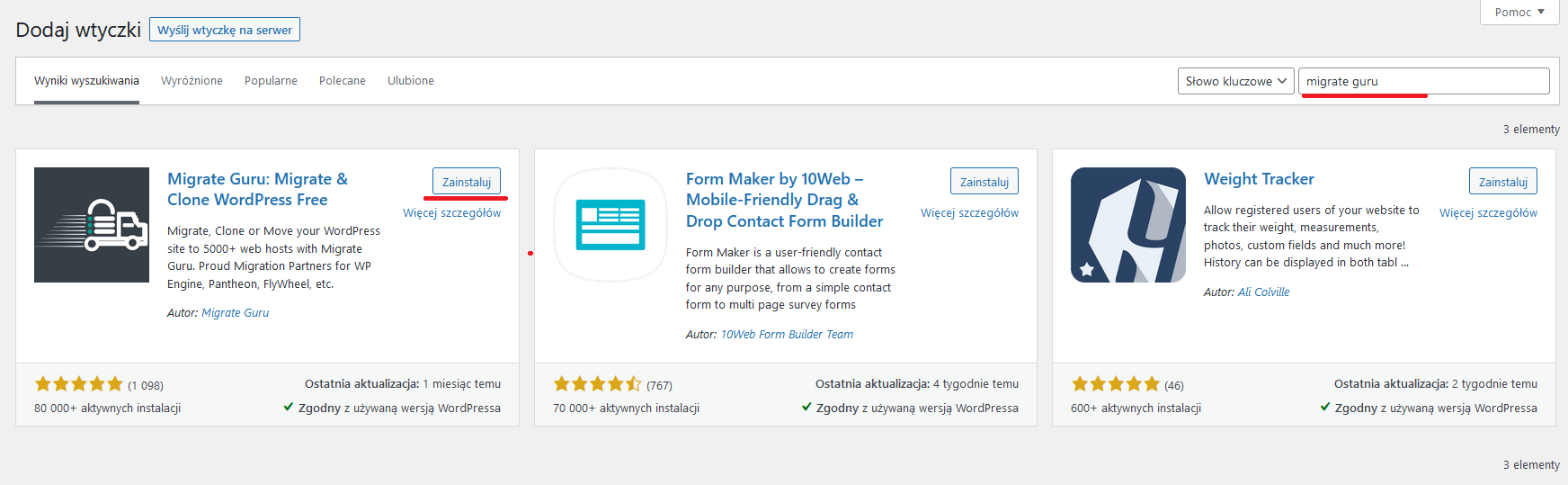
Task: Click the Weight Tracker plugin description text
Action: pos(1312,237)
